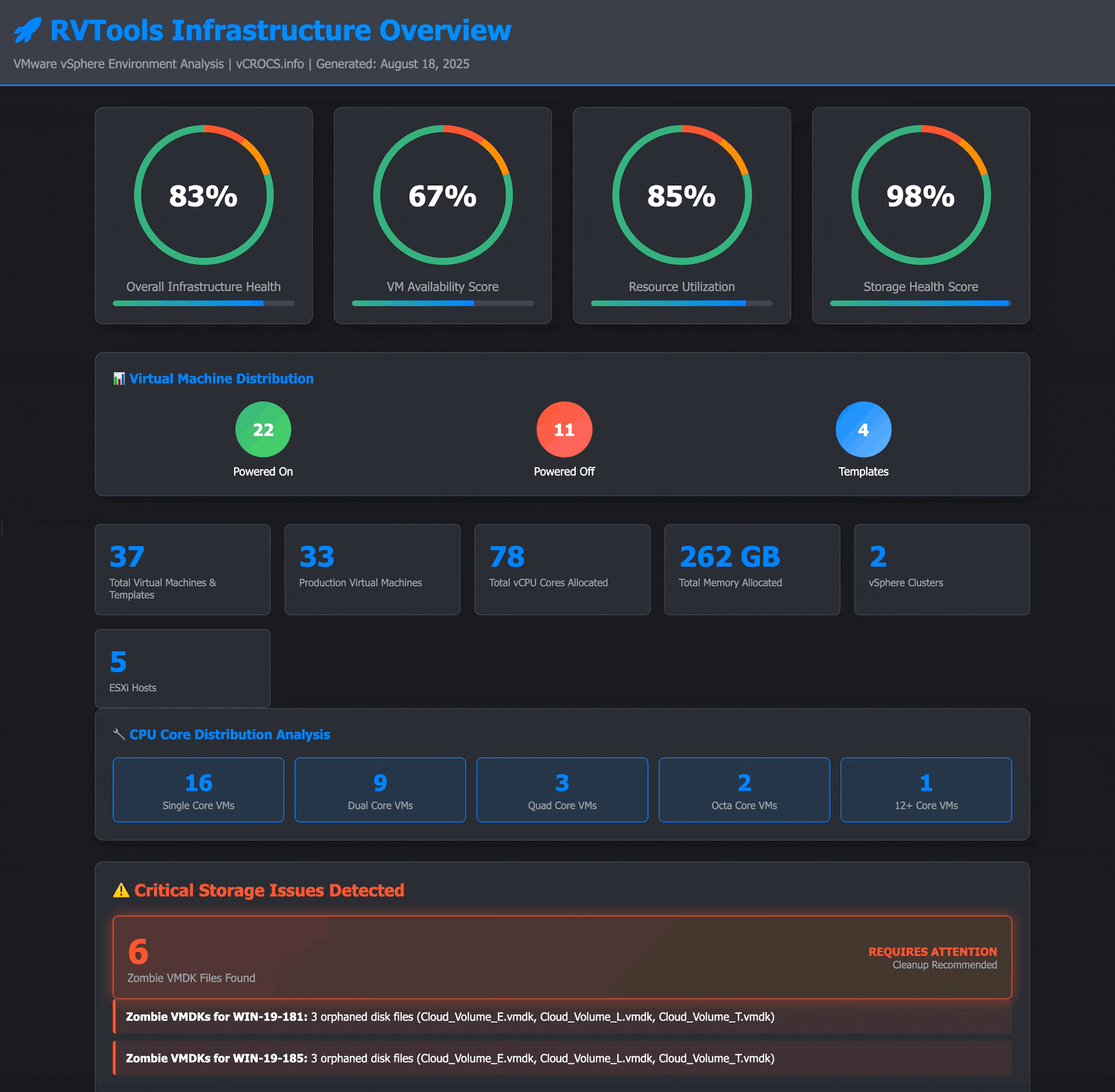
Task: Click the warning triangle icon by Critical Storage Issues
Action: (121, 891)
